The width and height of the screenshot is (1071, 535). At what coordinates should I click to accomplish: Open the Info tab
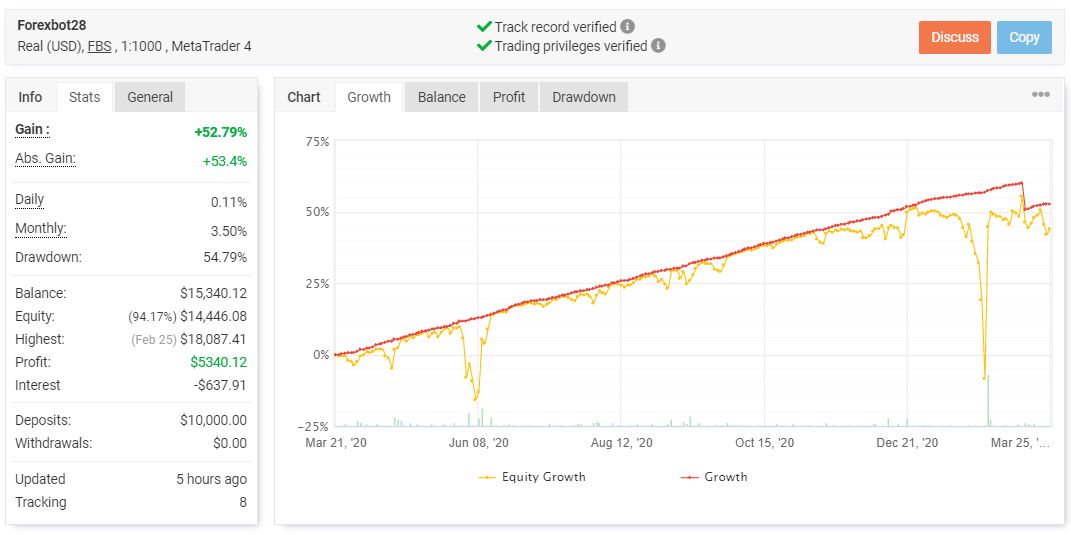tap(31, 97)
